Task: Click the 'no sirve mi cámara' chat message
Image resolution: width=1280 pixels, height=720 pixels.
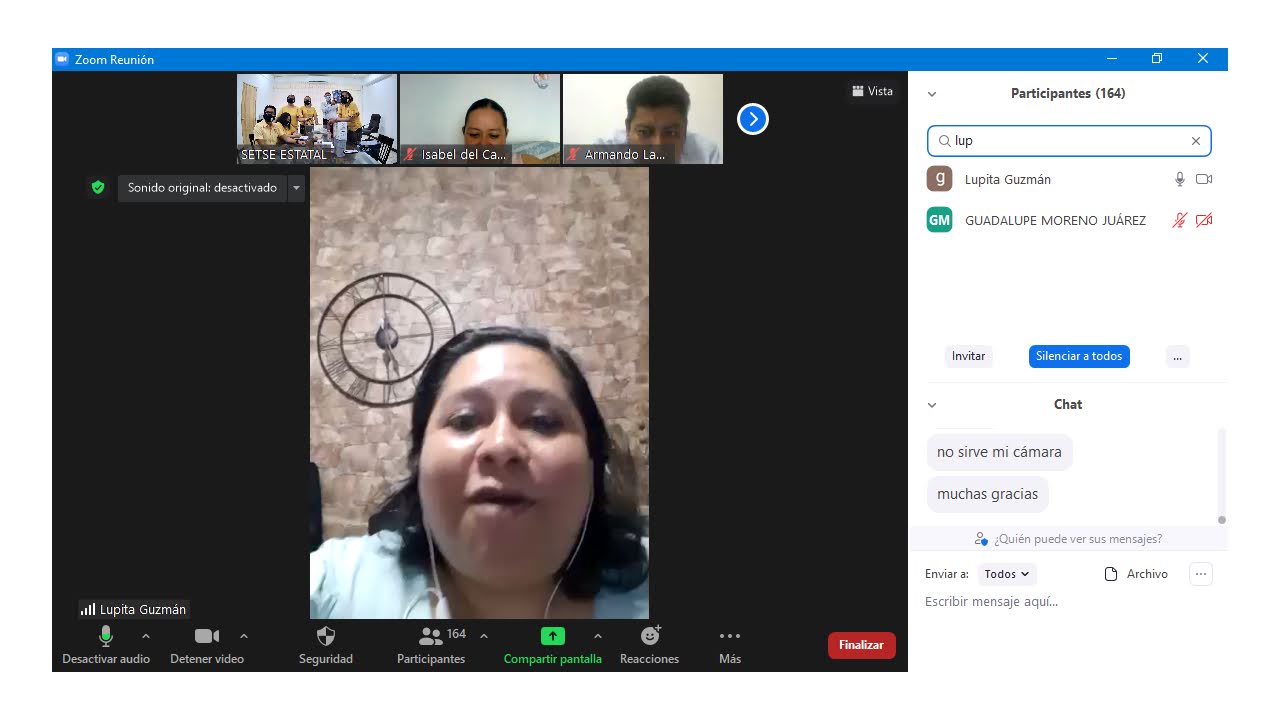Action: point(999,452)
